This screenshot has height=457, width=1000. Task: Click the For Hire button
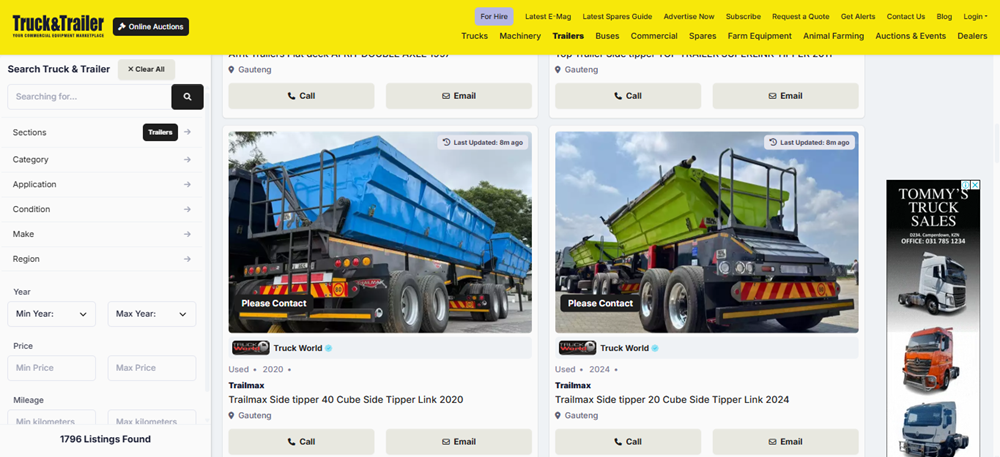pos(494,17)
